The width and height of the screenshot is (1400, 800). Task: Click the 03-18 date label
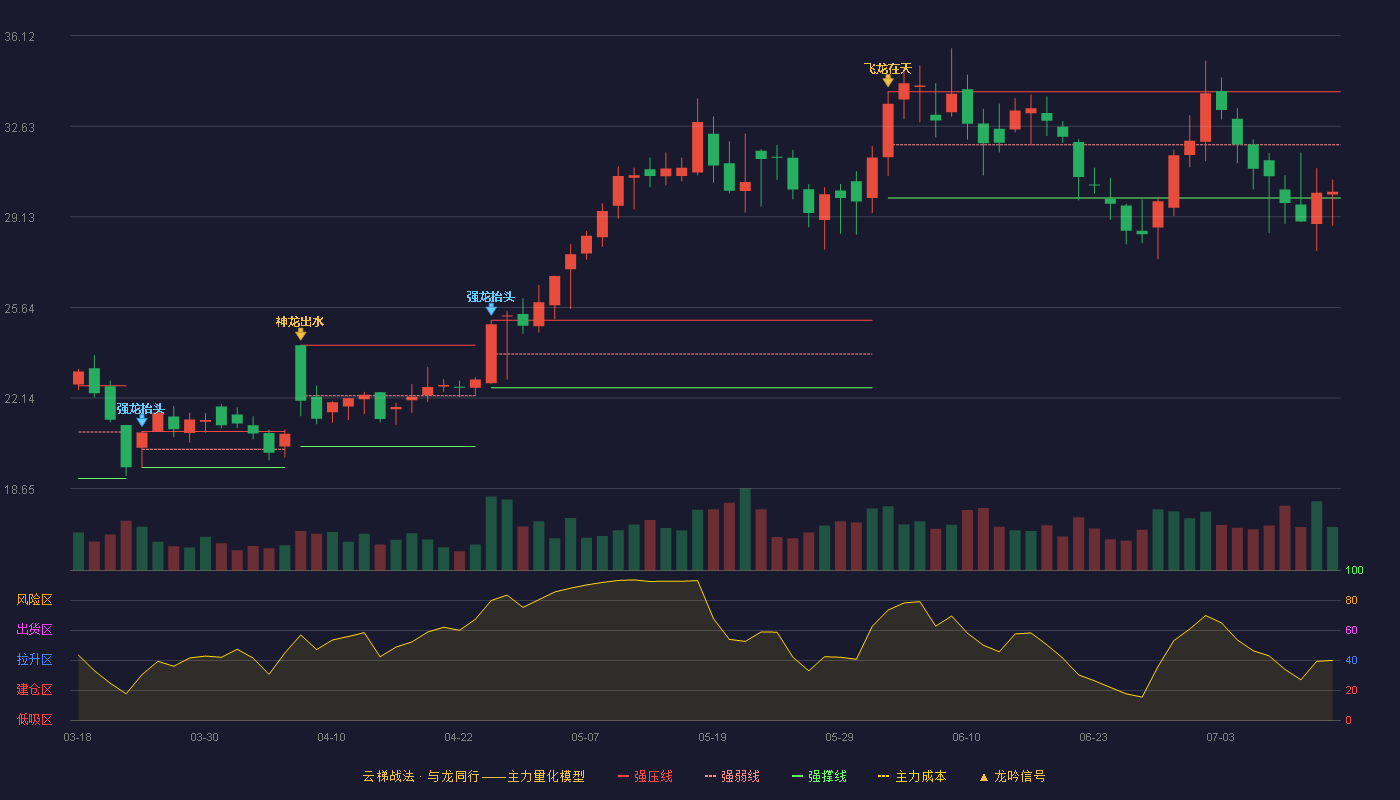point(77,737)
